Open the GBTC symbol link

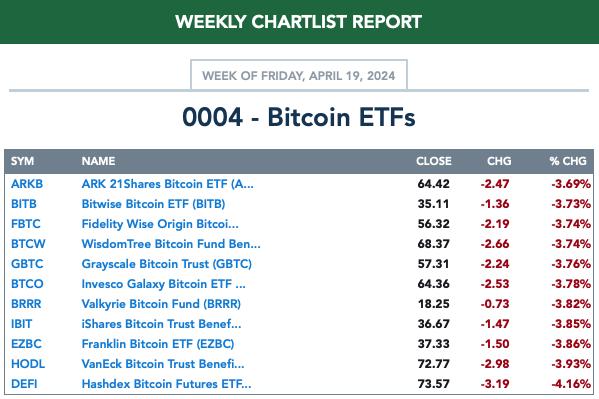pos(27,264)
